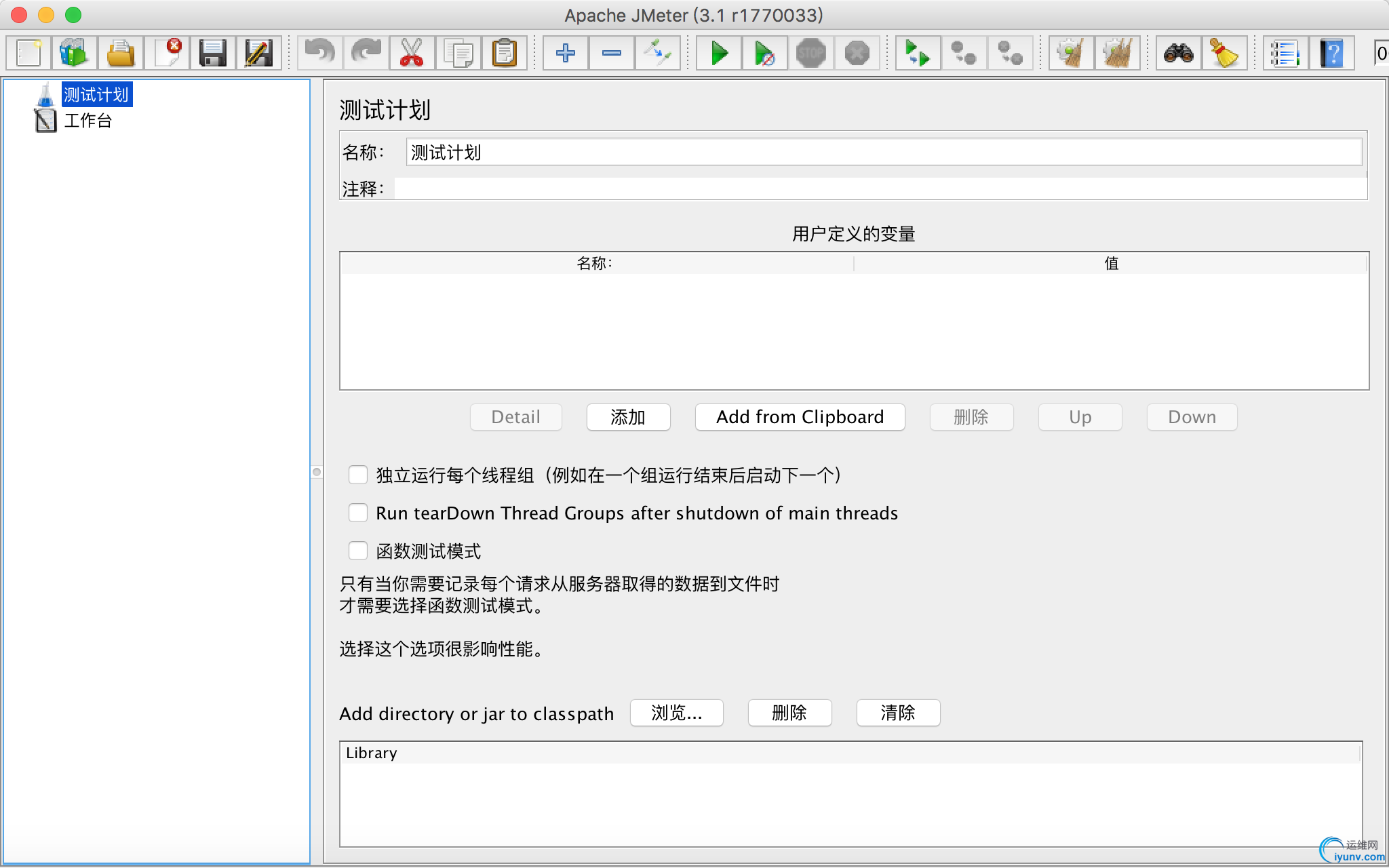Click Remote Stop All icon
This screenshot has height=868, width=1389.
click(x=964, y=53)
